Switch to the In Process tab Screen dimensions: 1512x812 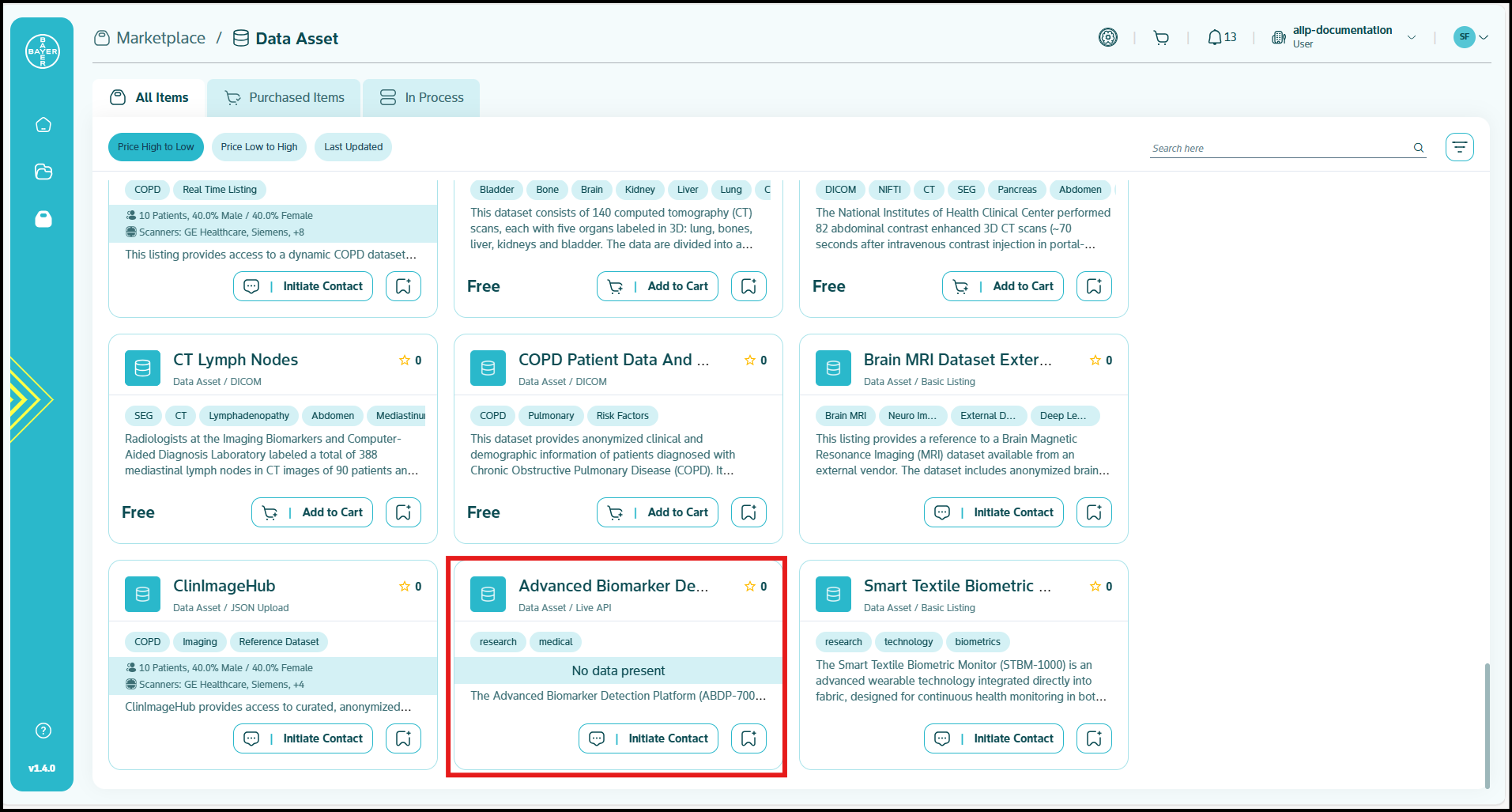pyautogui.click(x=421, y=98)
